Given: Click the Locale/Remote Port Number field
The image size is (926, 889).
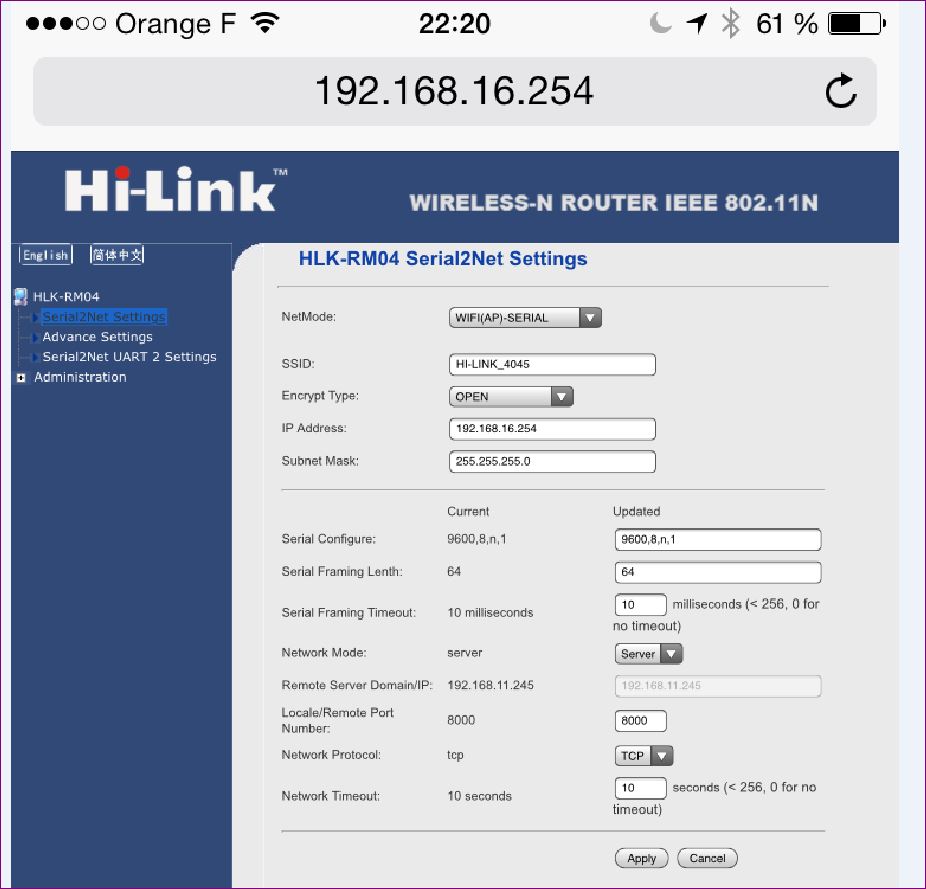Looking at the screenshot, I should coord(641,721).
